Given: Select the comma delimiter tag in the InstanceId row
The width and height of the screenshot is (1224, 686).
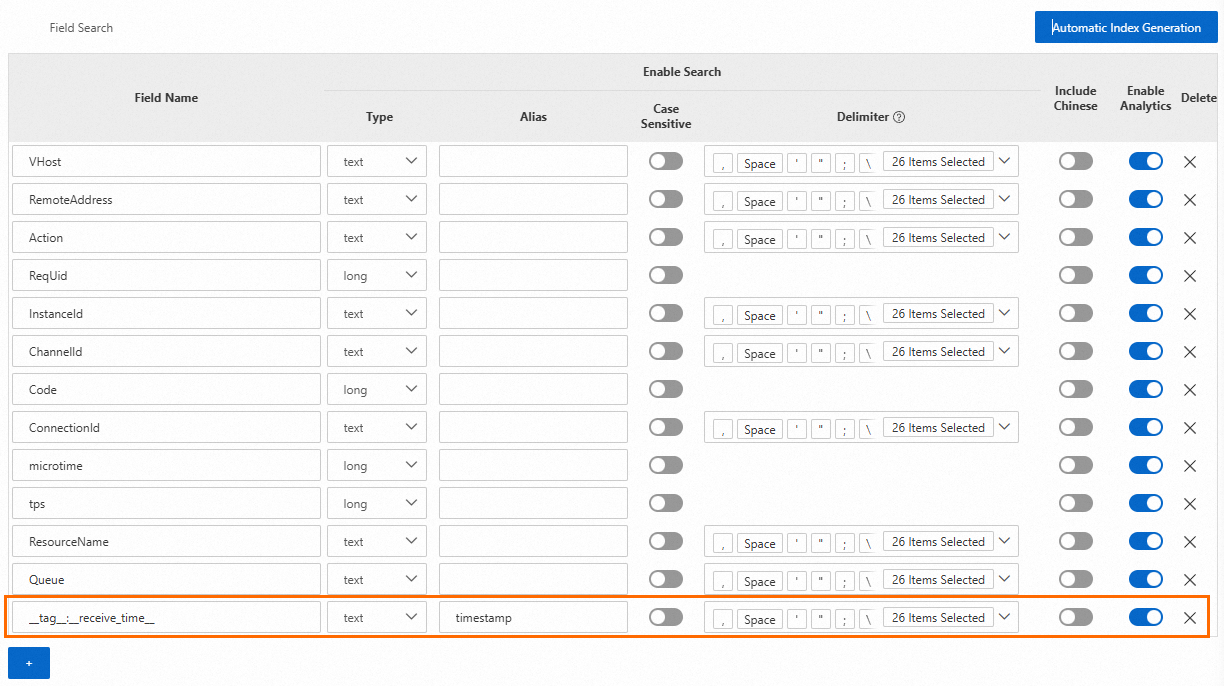Looking at the screenshot, I should coord(722,315).
